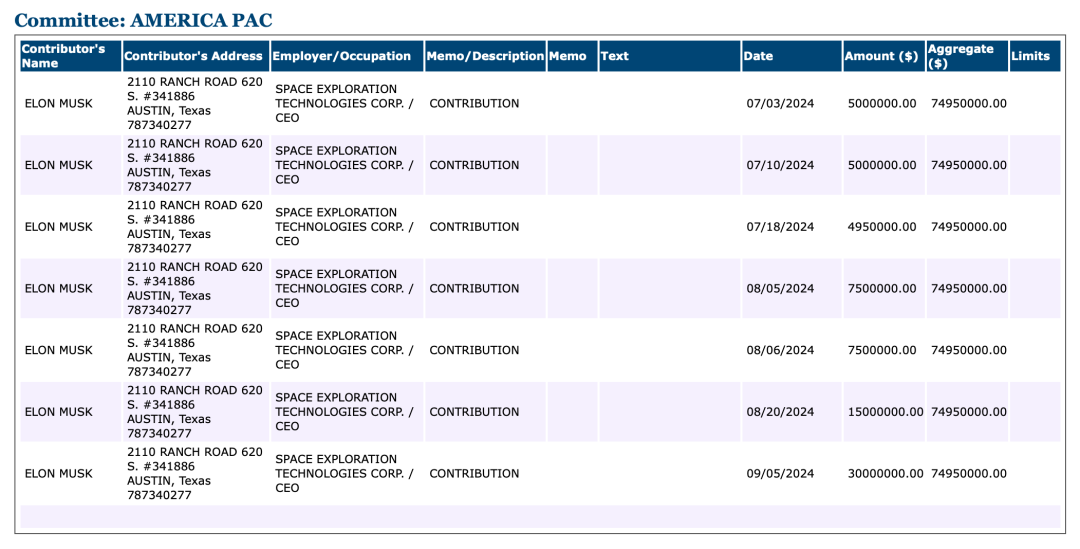Select the 08/05/2024 date cell
The width and height of the screenshot is (1080, 549).
[780, 289]
